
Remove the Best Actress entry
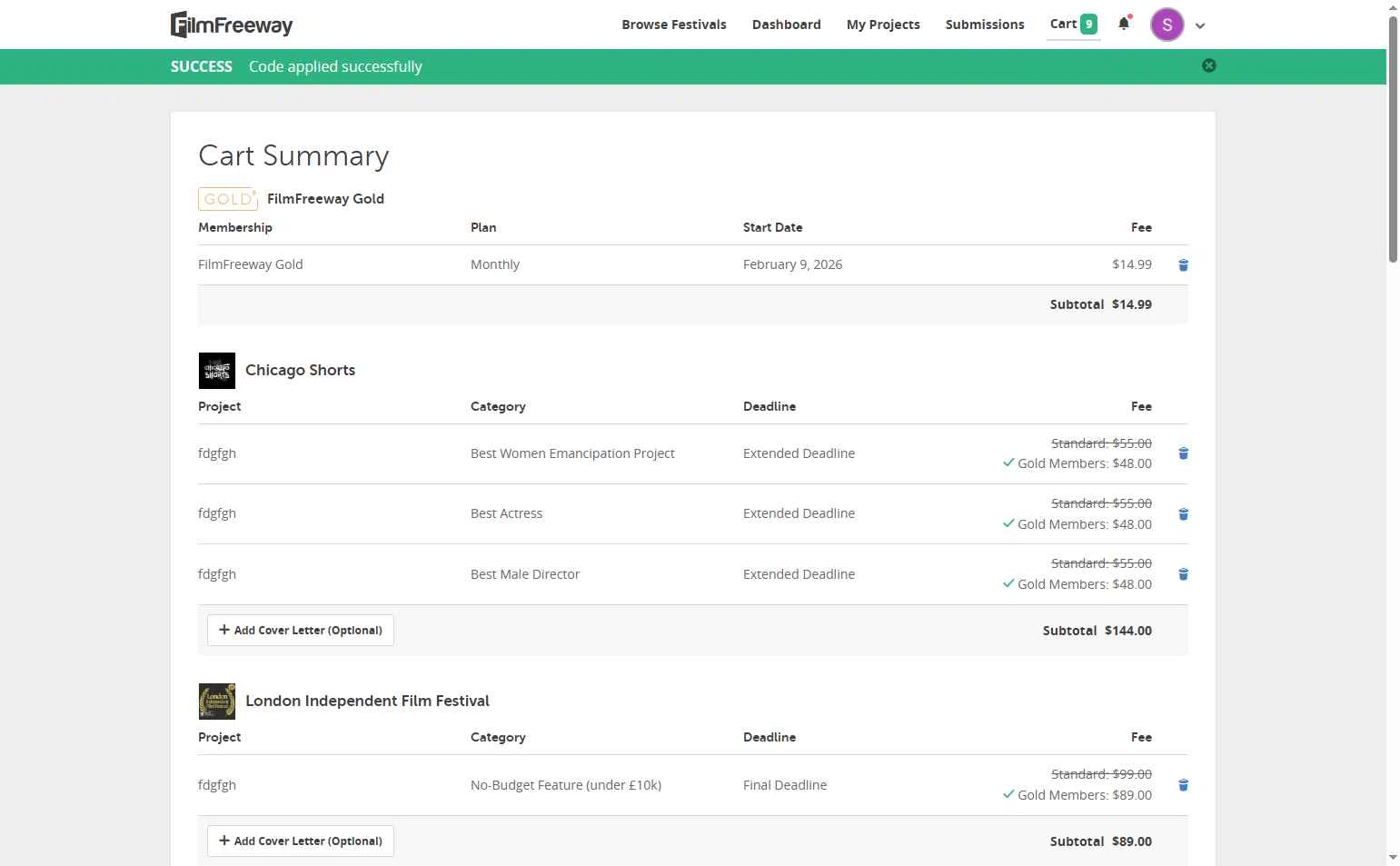[x=1183, y=514]
